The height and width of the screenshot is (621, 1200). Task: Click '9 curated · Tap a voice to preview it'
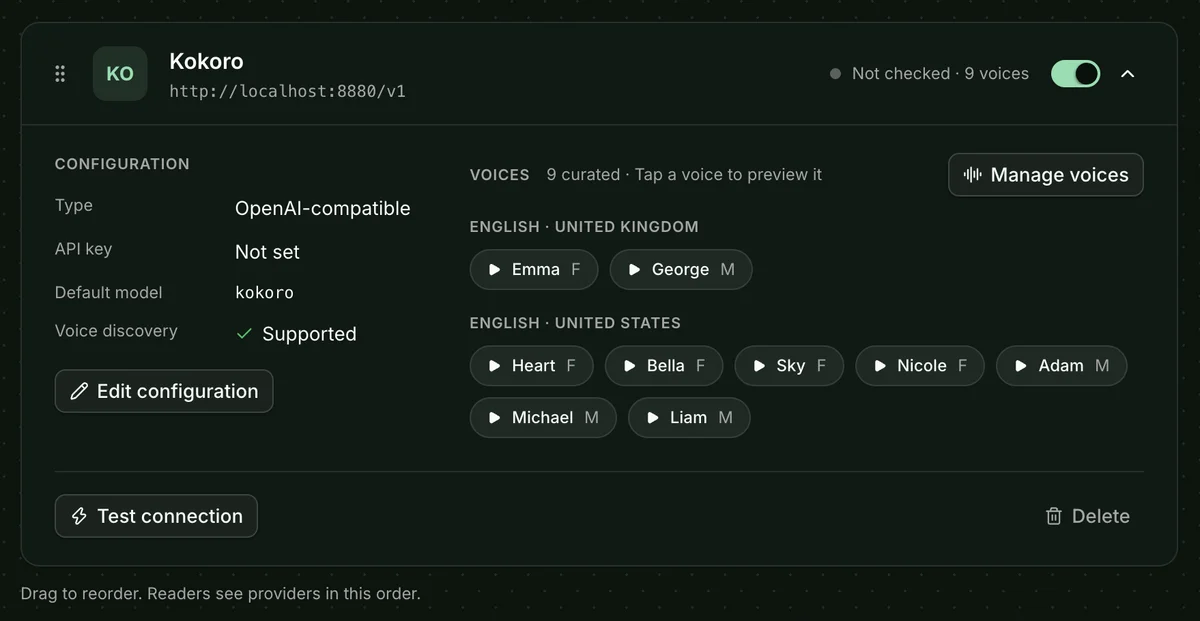click(684, 175)
